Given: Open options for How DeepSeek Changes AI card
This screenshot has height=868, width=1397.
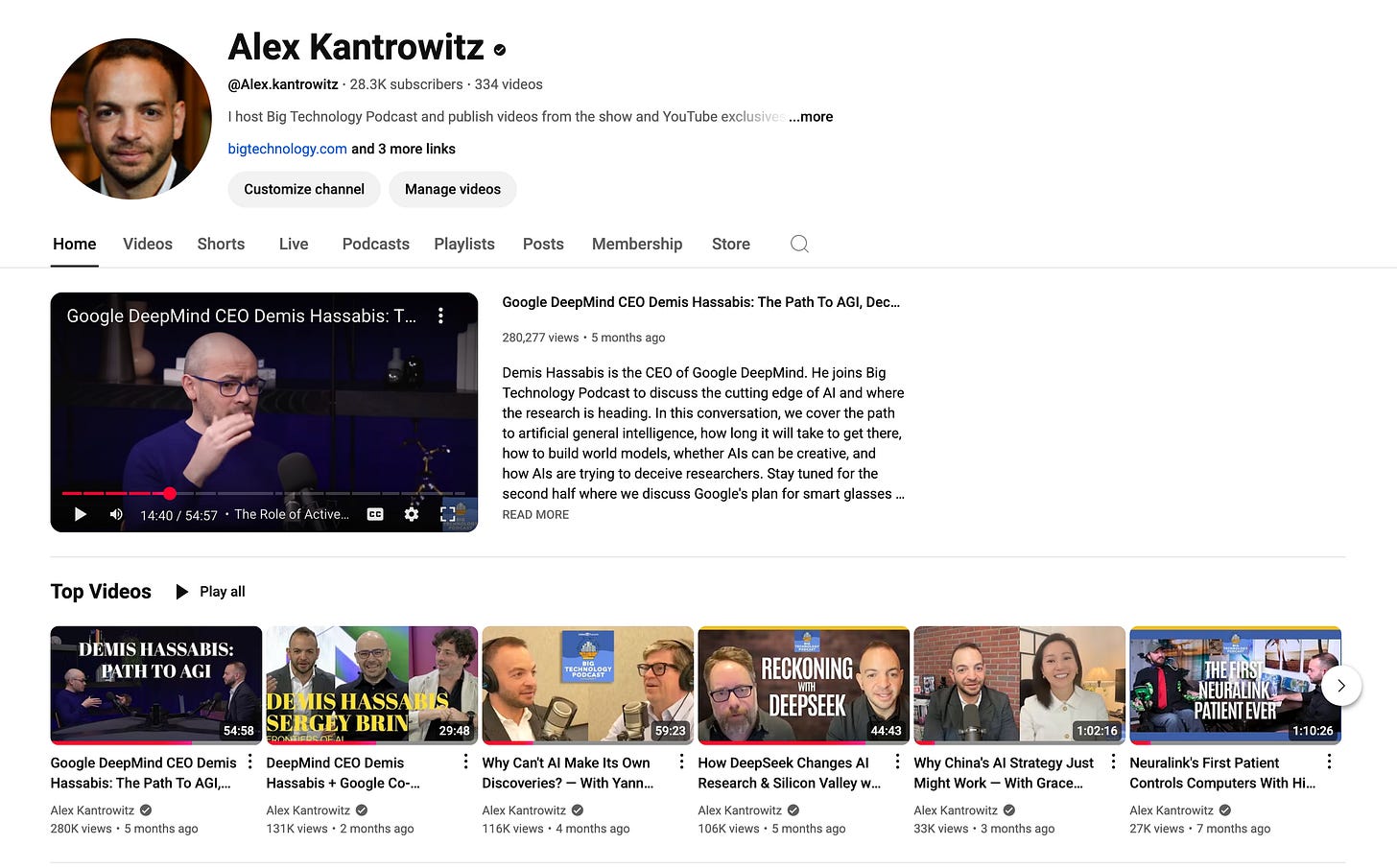Looking at the screenshot, I should (x=898, y=762).
